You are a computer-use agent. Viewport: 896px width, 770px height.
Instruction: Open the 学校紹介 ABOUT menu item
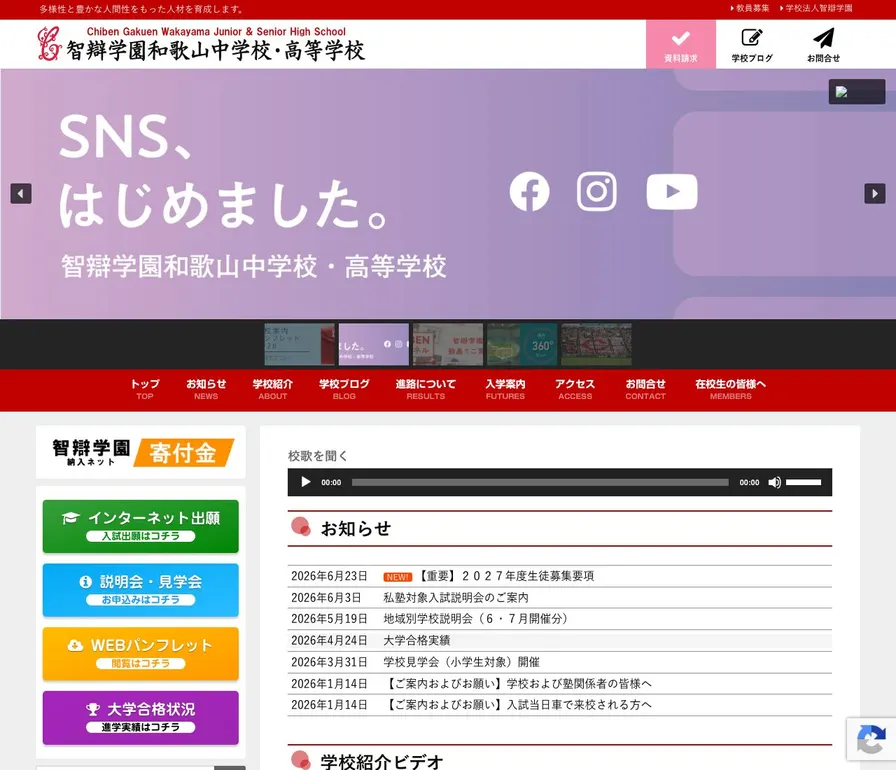click(273, 390)
